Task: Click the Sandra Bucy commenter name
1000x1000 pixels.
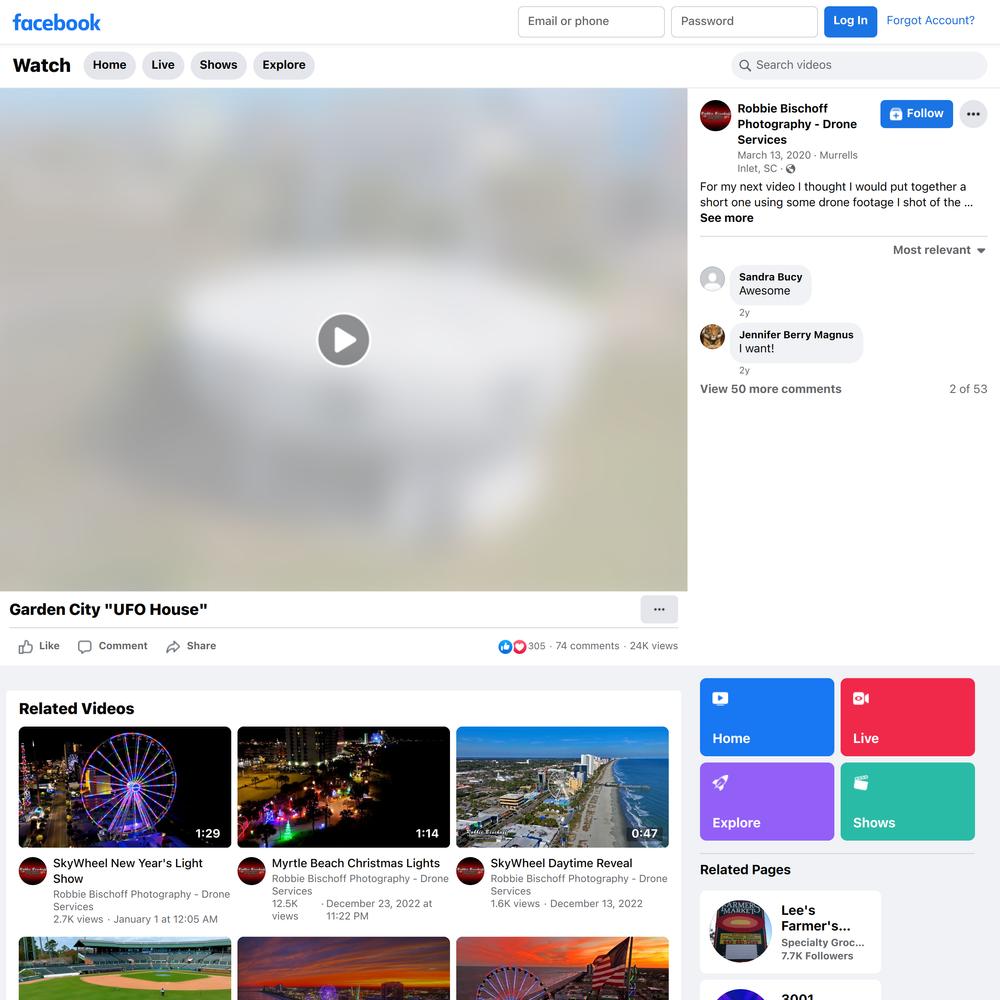Action: (770, 277)
